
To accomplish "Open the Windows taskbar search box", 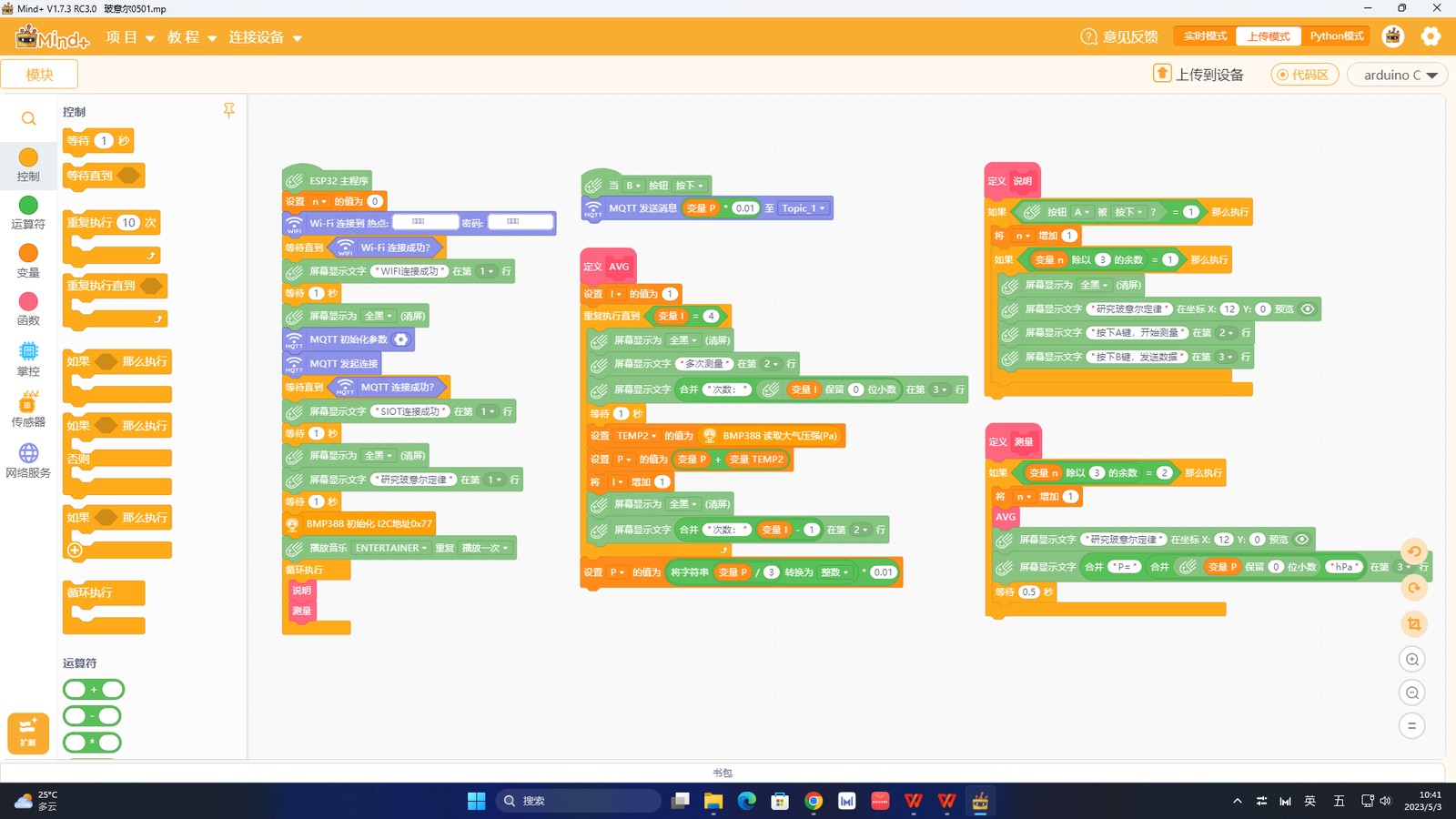I will 579,801.
